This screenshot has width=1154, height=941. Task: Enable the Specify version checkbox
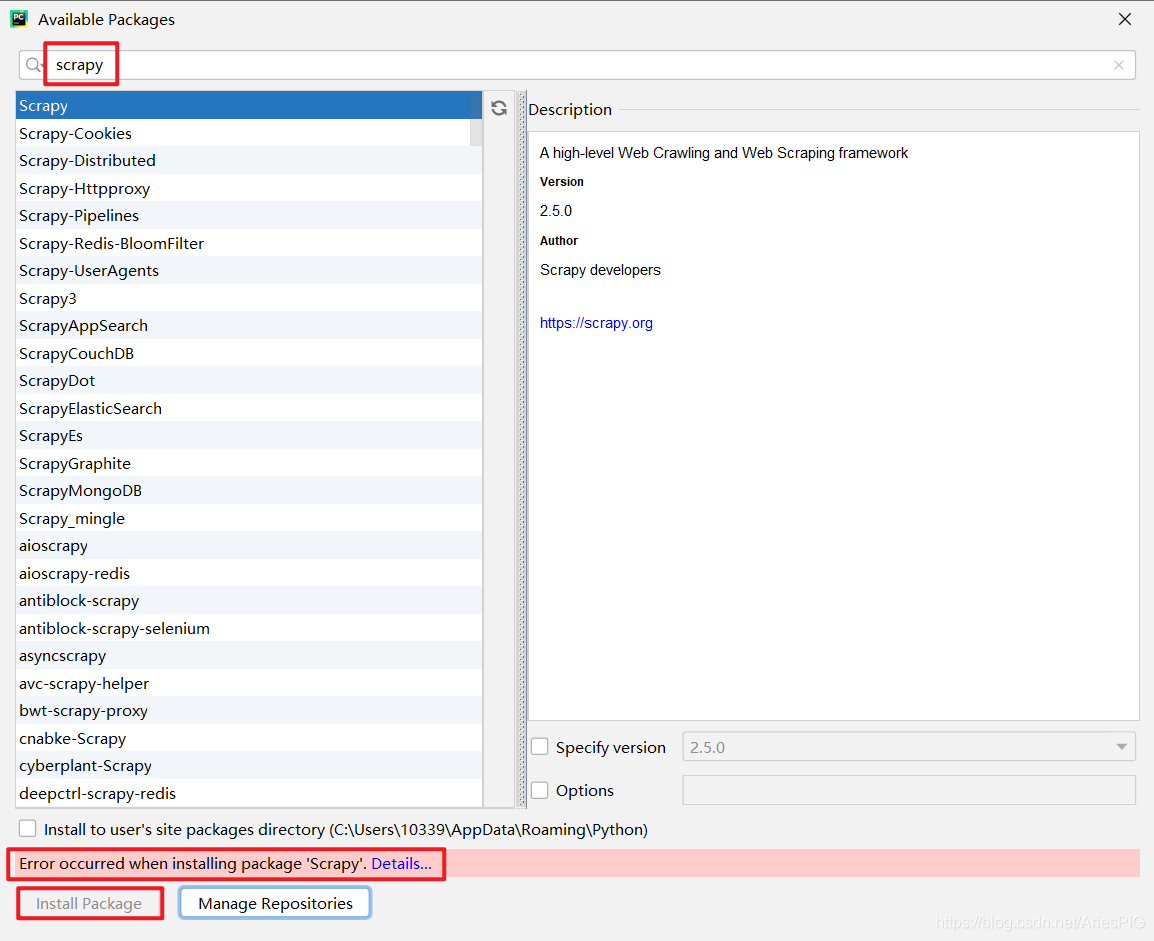pos(540,747)
